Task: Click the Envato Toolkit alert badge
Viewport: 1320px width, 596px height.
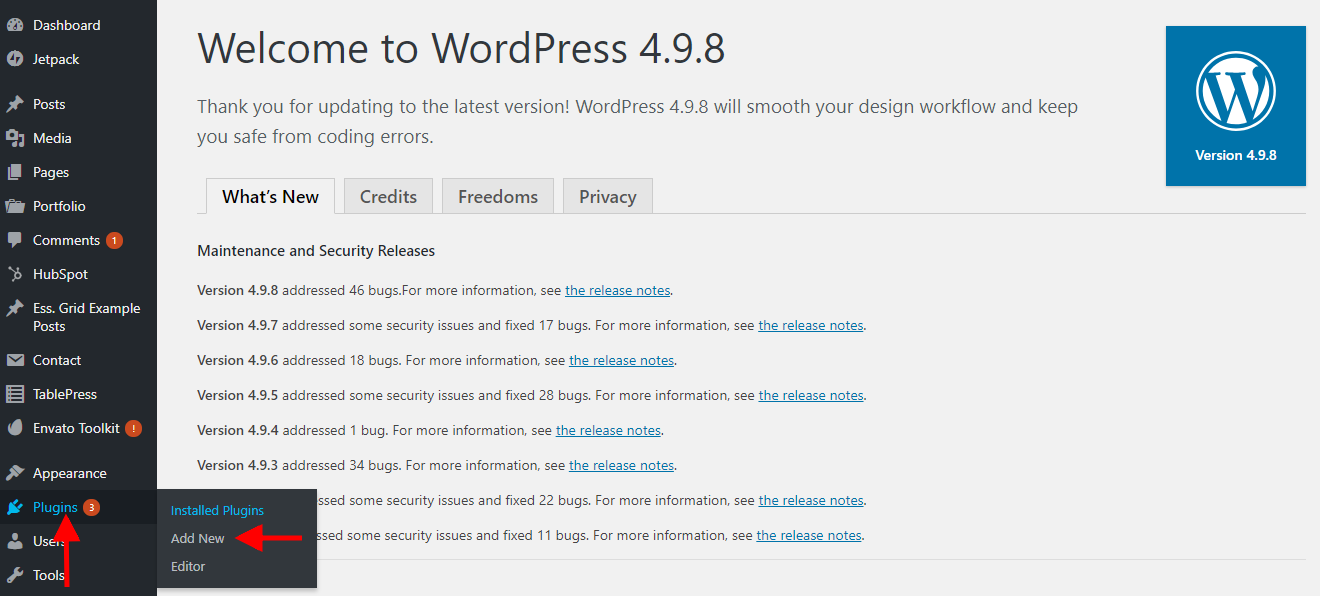Action: 133,428
